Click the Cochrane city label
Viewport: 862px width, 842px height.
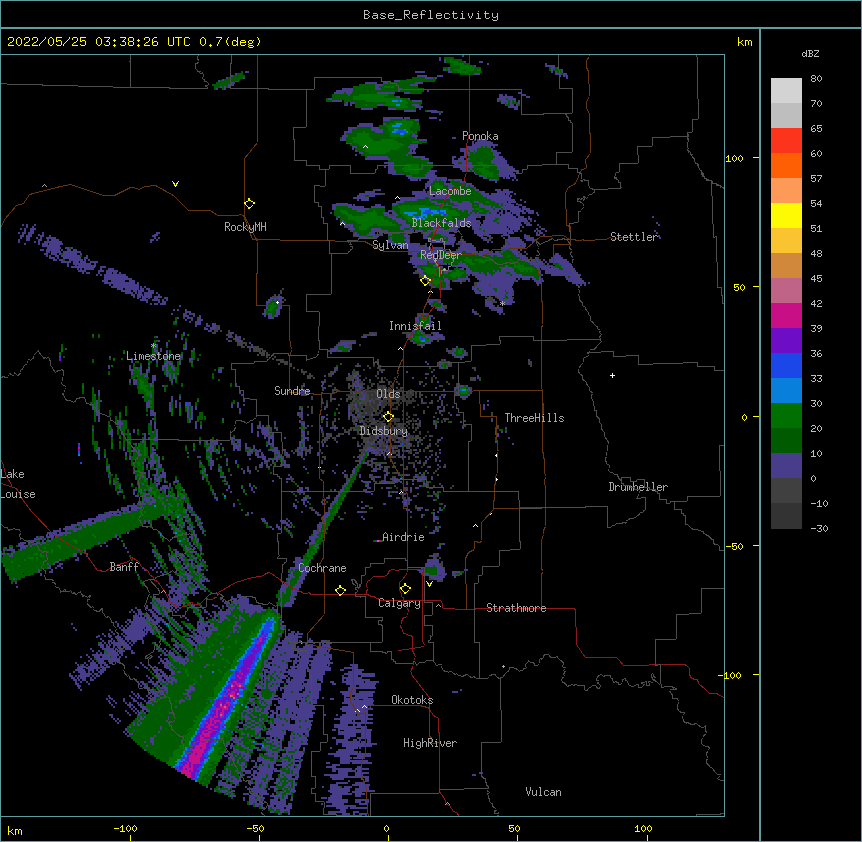(322, 568)
